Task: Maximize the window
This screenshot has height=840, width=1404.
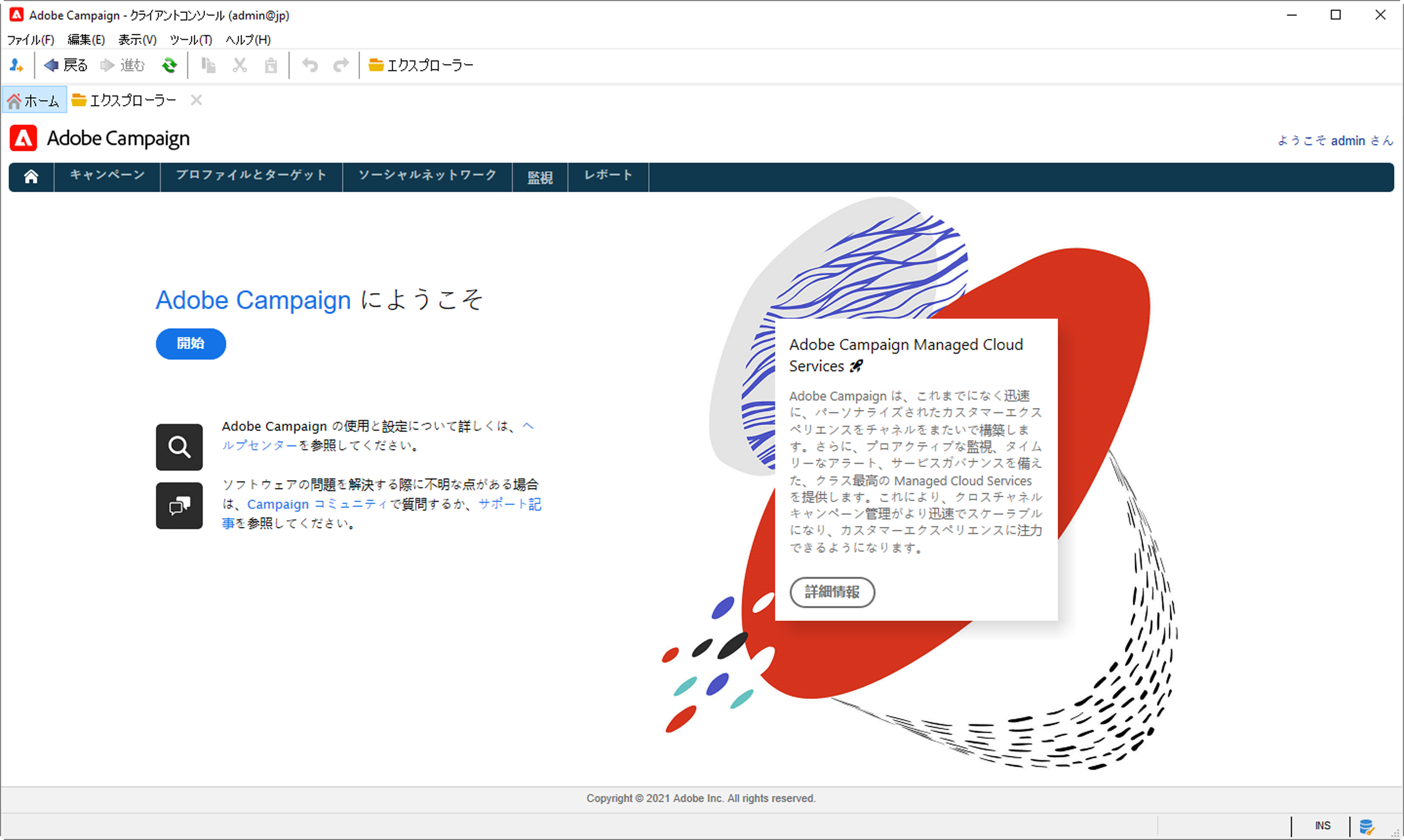Action: (x=1336, y=15)
